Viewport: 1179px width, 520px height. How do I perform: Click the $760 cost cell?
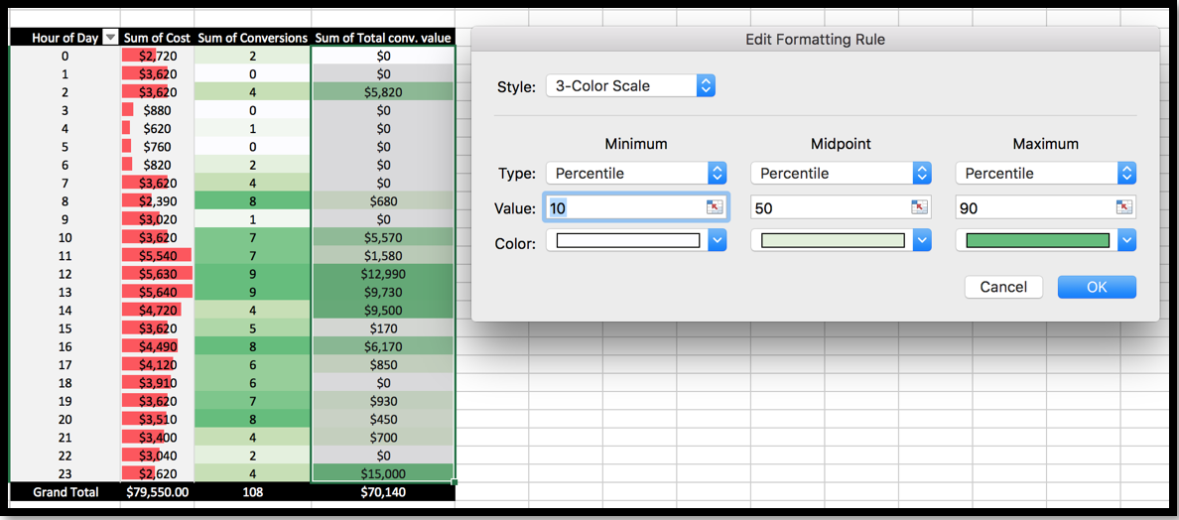point(157,147)
